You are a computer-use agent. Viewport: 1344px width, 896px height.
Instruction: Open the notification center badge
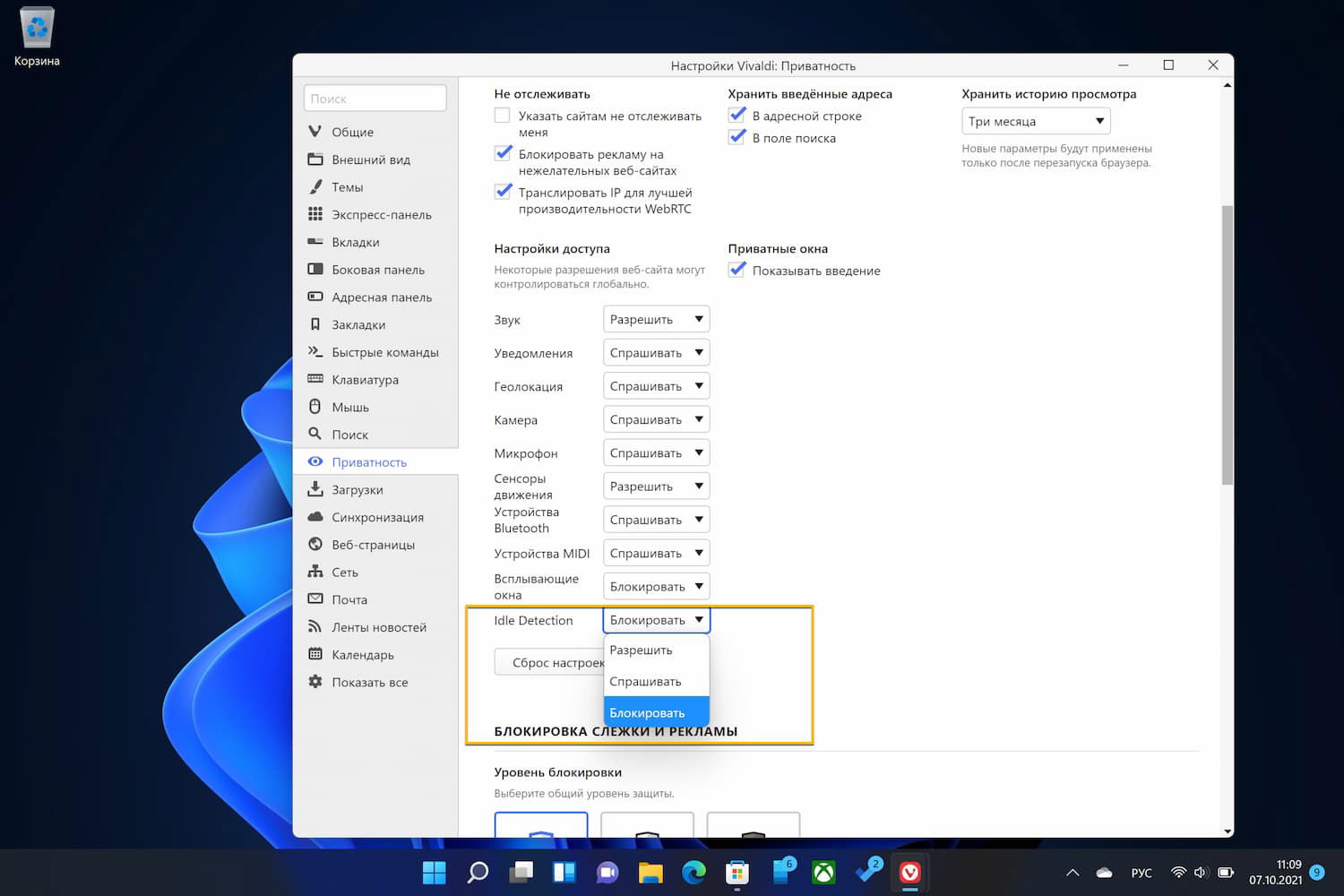(x=1317, y=872)
